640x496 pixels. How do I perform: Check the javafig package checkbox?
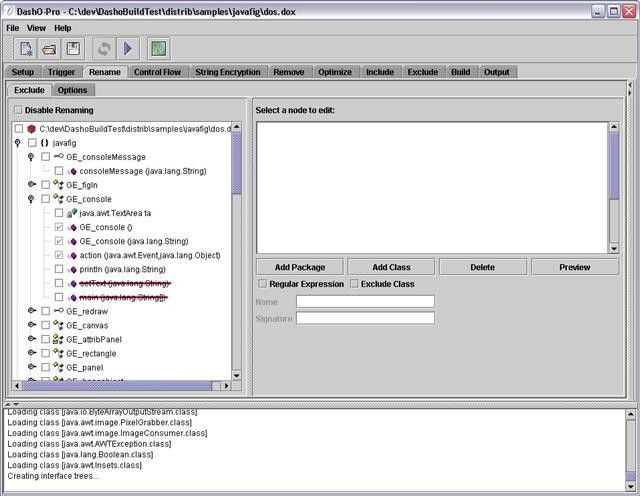pos(32,143)
